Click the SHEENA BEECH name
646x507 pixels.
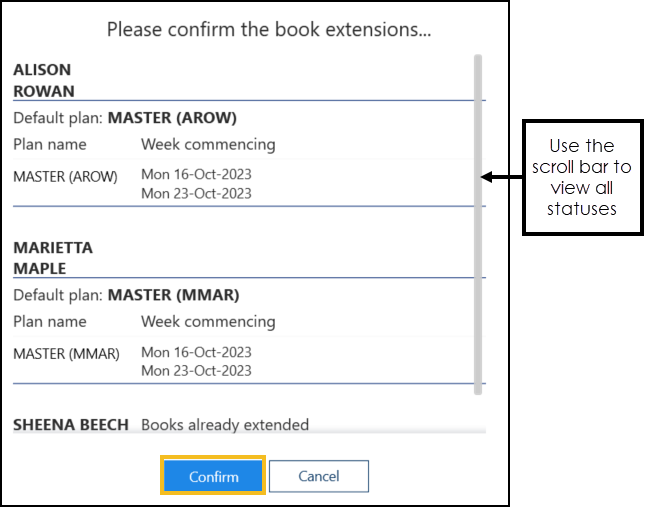[71, 424]
